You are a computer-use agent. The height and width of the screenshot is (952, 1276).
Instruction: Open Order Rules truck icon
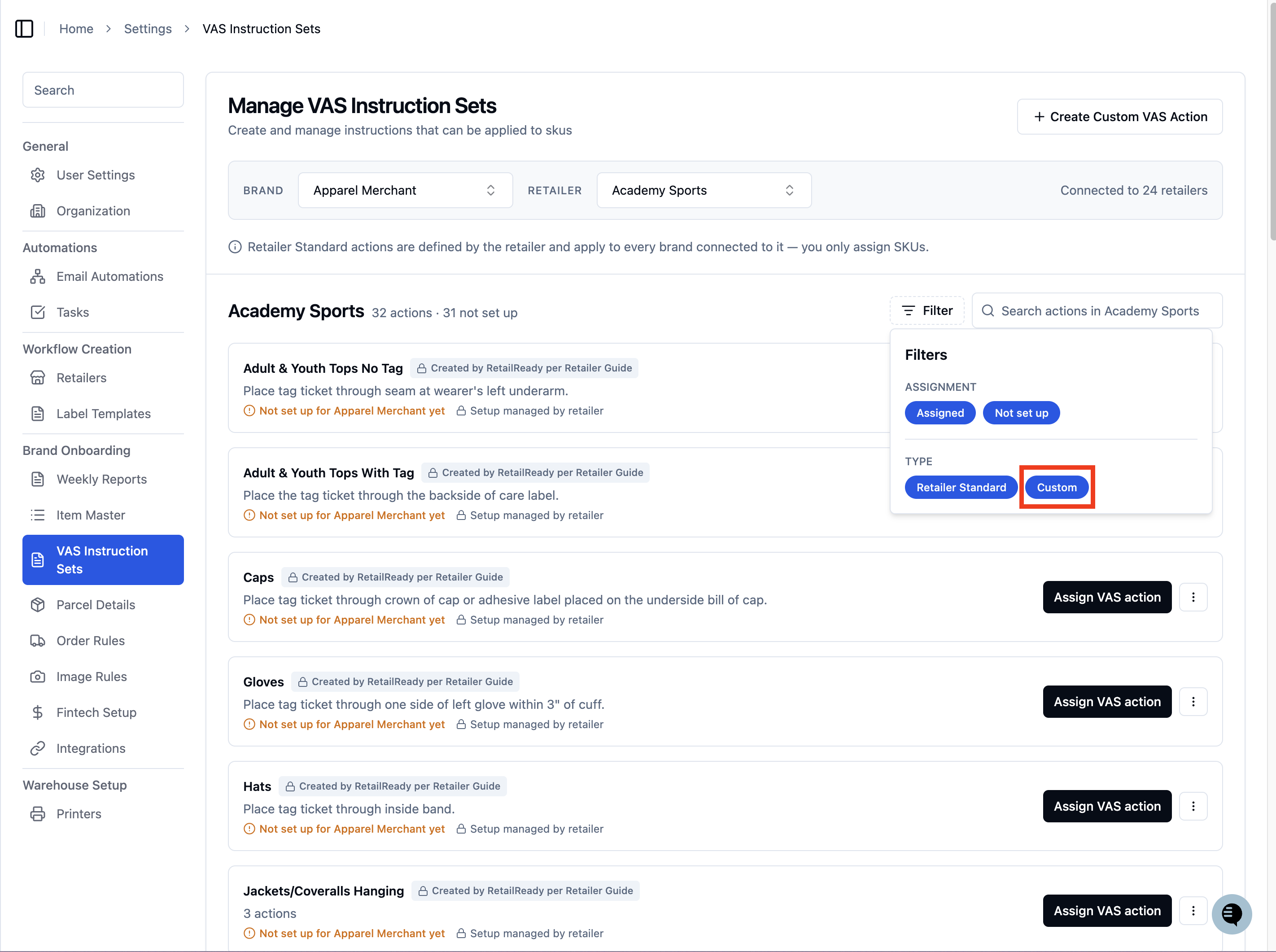click(x=38, y=641)
